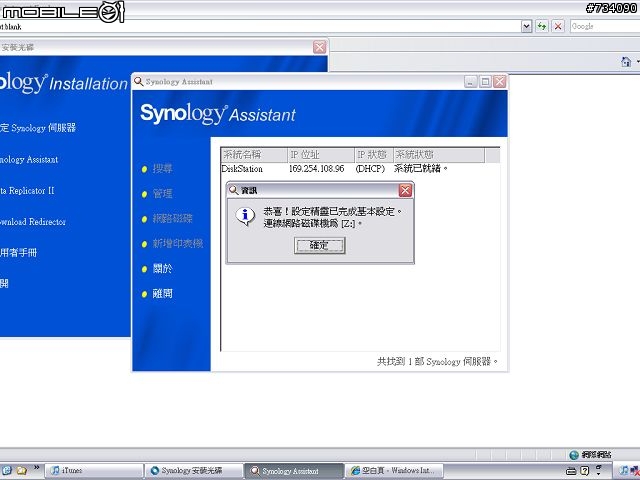Select the DiskStation row name
This screenshot has width=640, height=480.
(x=242, y=169)
